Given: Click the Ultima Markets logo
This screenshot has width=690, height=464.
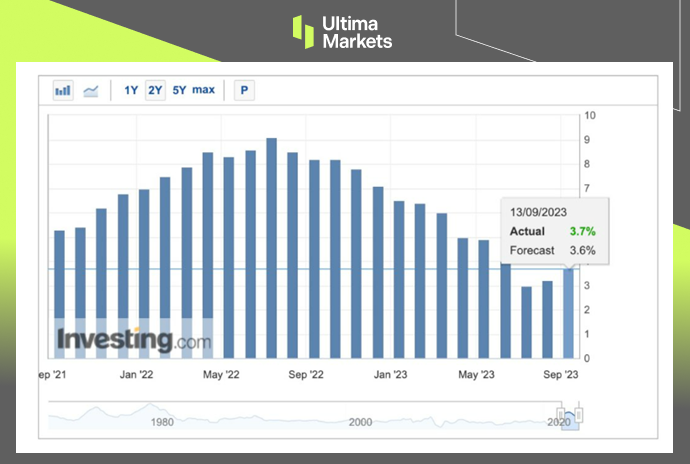Looking at the screenshot, I should pyautogui.click(x=343, y=31).
